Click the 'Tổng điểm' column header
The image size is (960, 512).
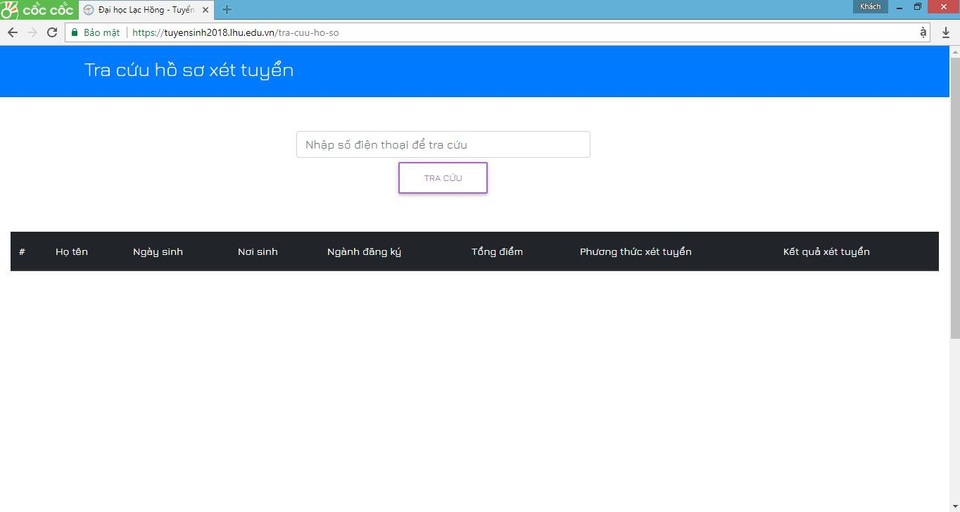[497, 252]
